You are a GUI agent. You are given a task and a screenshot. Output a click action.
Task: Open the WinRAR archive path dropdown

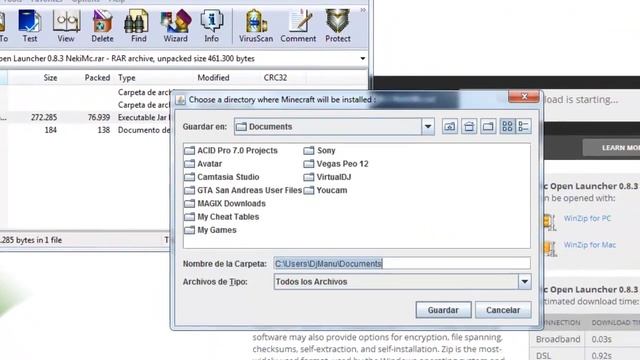[x=362, y=58]
